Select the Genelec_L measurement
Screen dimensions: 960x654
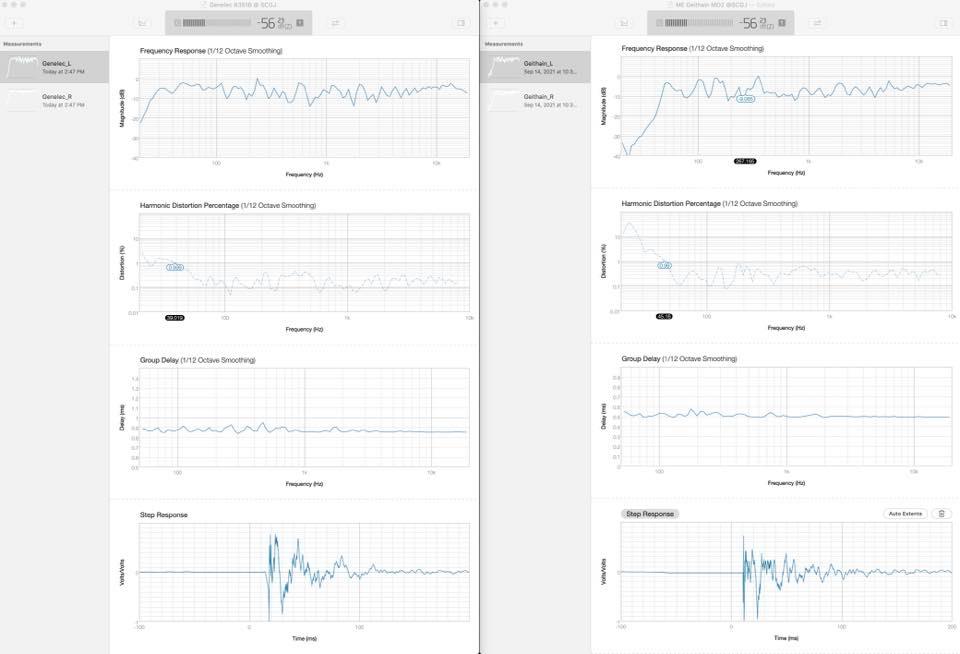tap(54, 67)
